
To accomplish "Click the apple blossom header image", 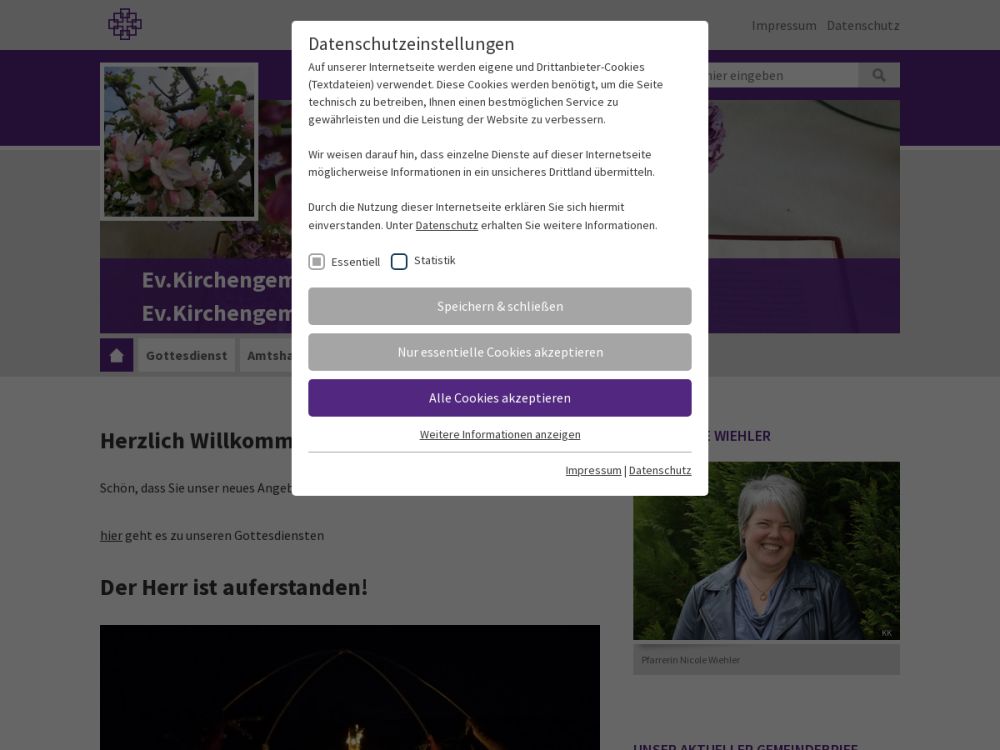I will coord(179,142).
